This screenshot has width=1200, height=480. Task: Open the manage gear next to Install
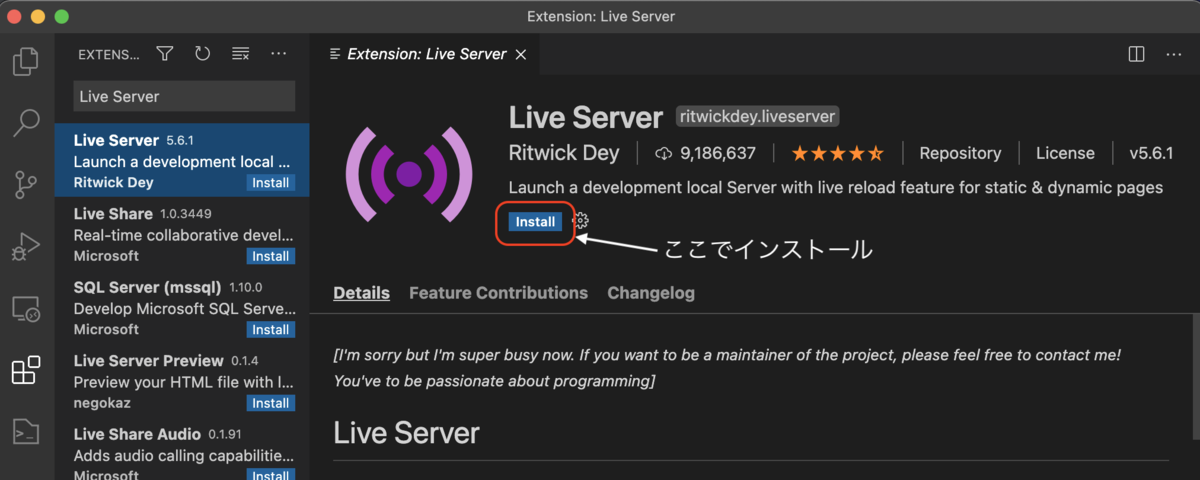[x=580, y=221]
